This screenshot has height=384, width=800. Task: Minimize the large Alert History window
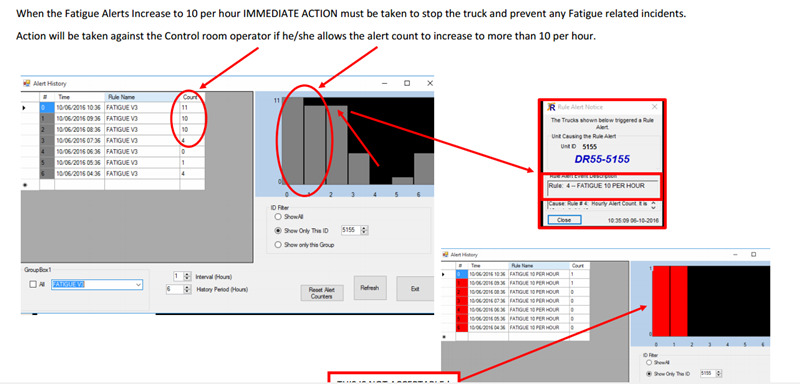(x=384, y=83)
